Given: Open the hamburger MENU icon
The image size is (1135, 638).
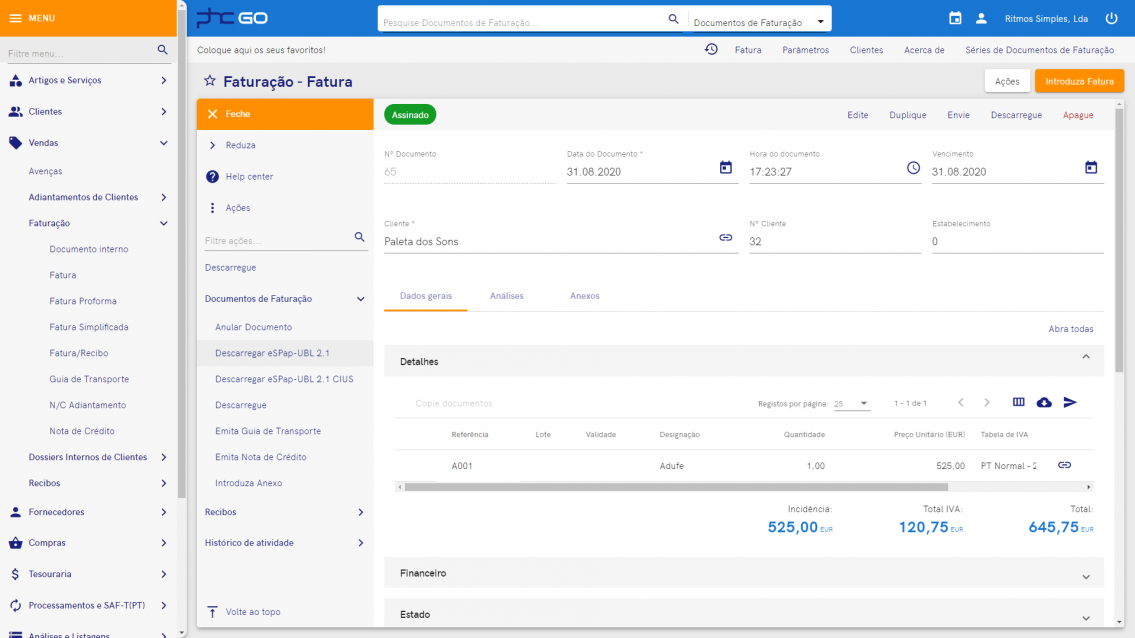Looking at the screenshot, I should coord(15,18).
